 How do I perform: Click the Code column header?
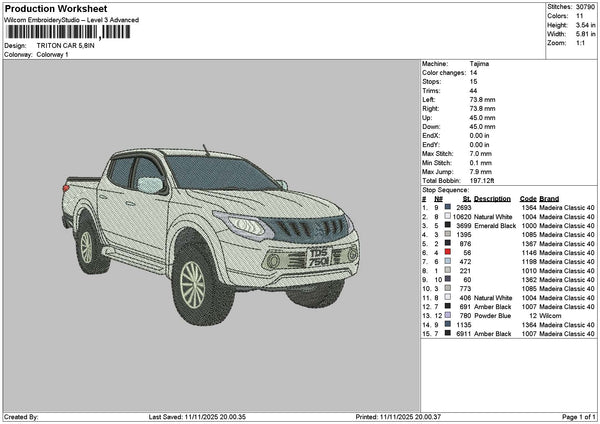point(528,198)
